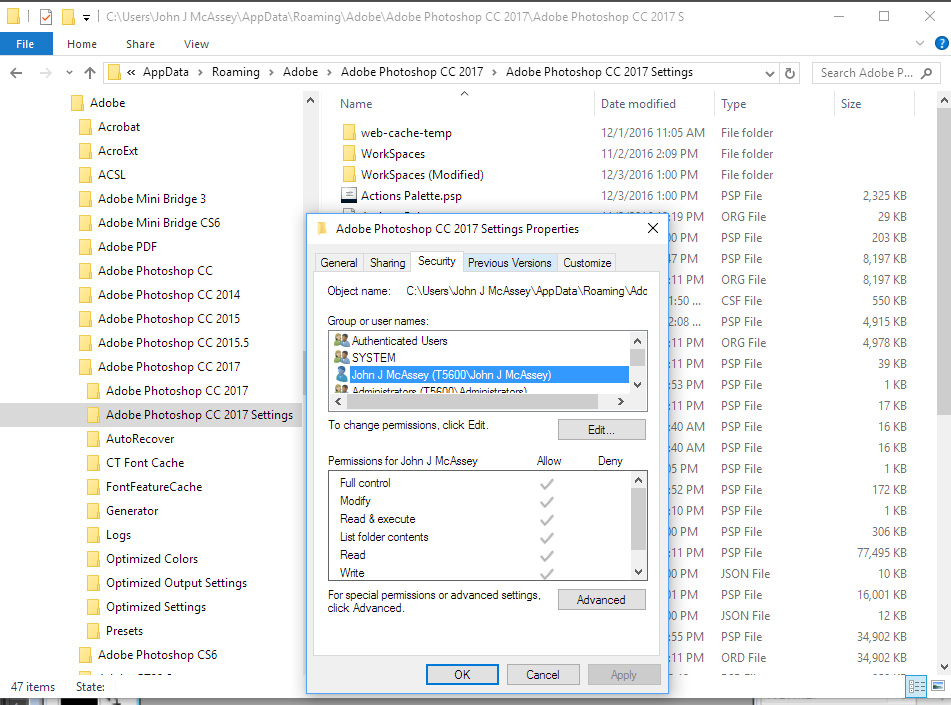Select FontFeatureCache folder in tree
Screen dimensions: 951x705
154,487
